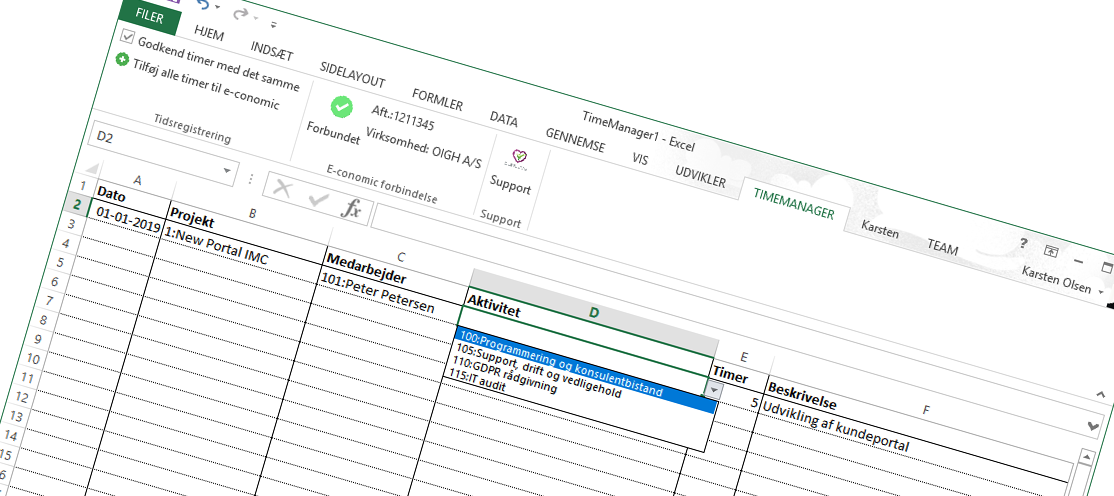Click the Insert Function fx icon
Viewport: 1114px width, 496px height.
[x=350, y=209]
